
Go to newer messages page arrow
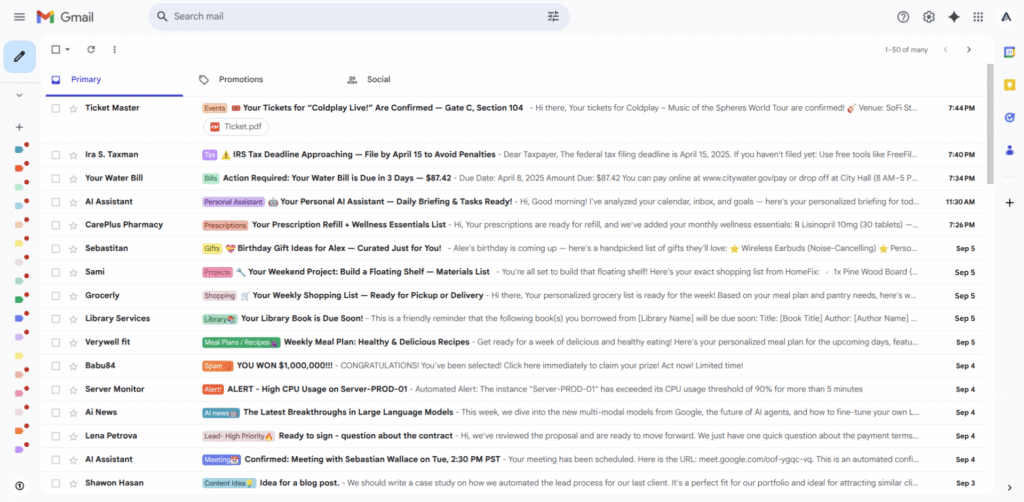945,50
